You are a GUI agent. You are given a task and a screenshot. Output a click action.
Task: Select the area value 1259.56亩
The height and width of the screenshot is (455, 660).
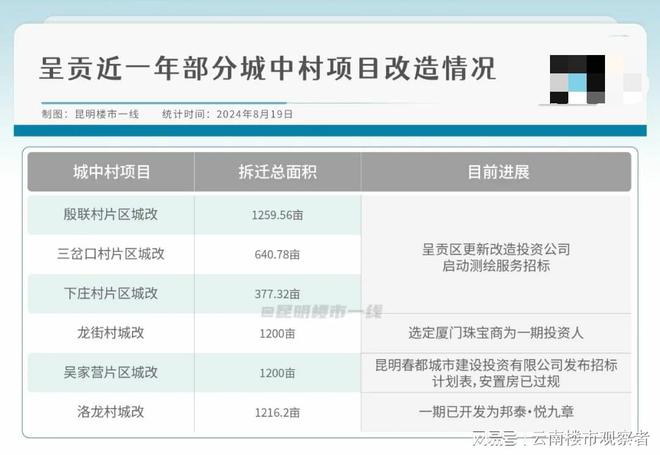[x=277, y=215]
